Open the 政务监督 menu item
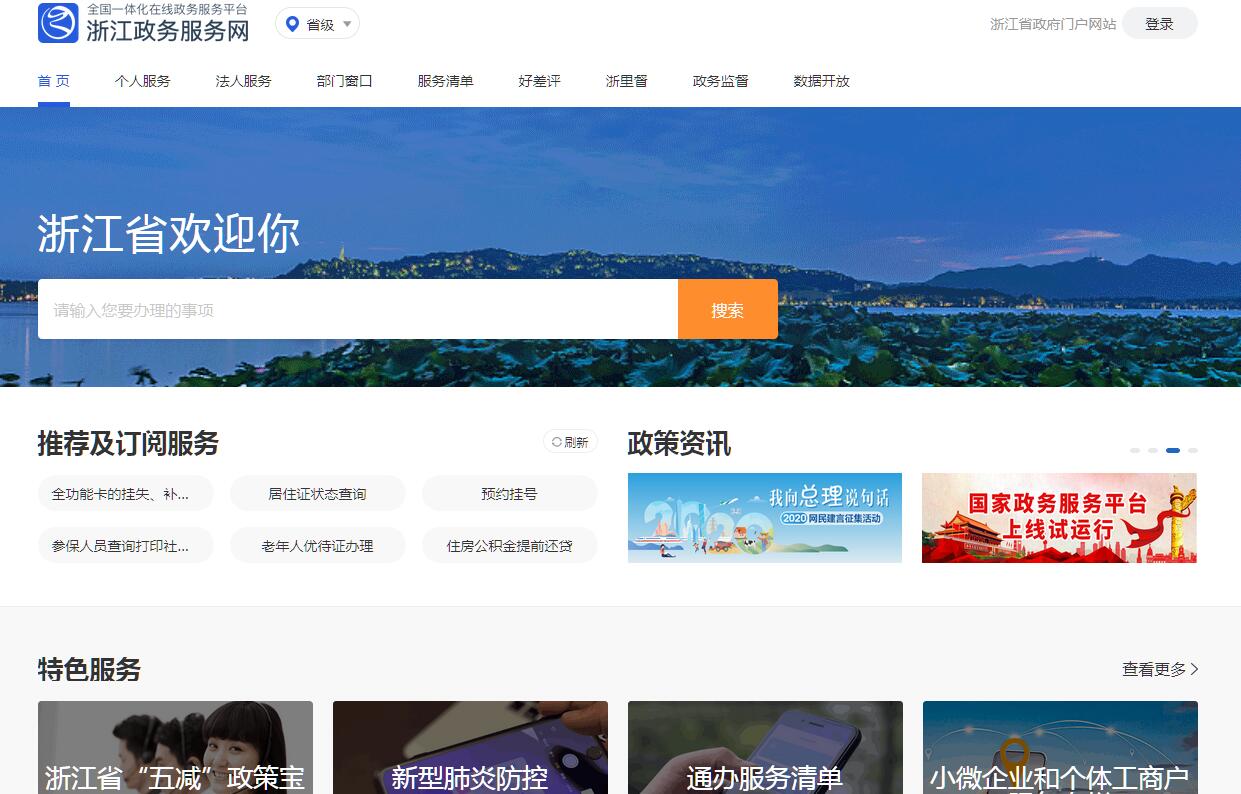 pos(720,81)
